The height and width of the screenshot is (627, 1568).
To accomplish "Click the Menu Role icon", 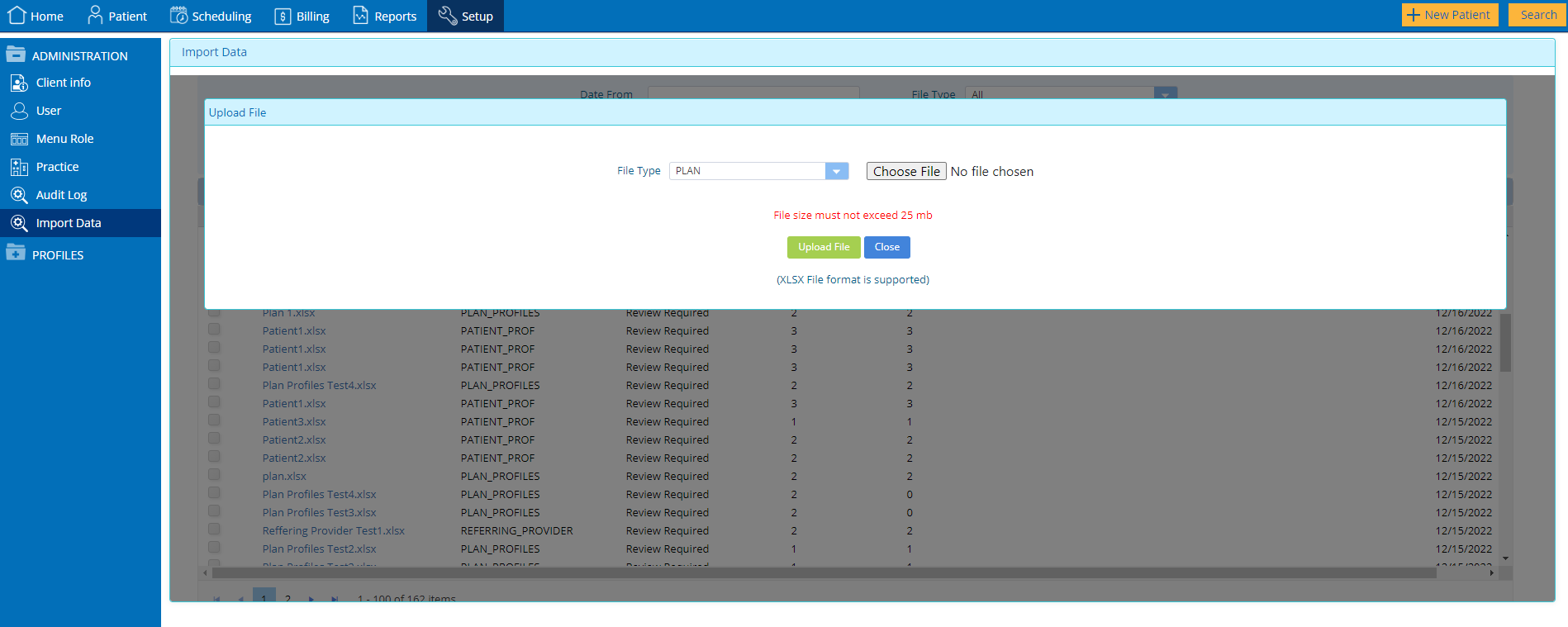I will (x=19, y=139).
